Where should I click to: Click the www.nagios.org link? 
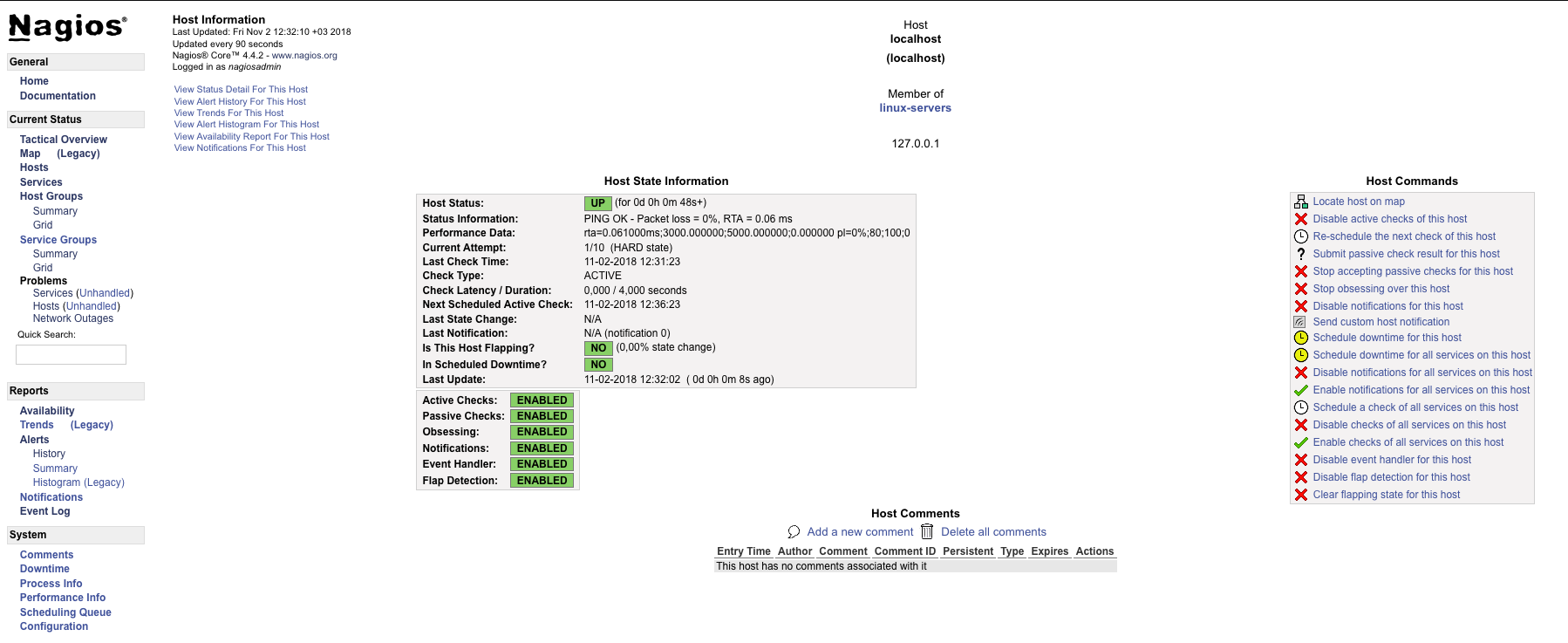pos(304,56)
